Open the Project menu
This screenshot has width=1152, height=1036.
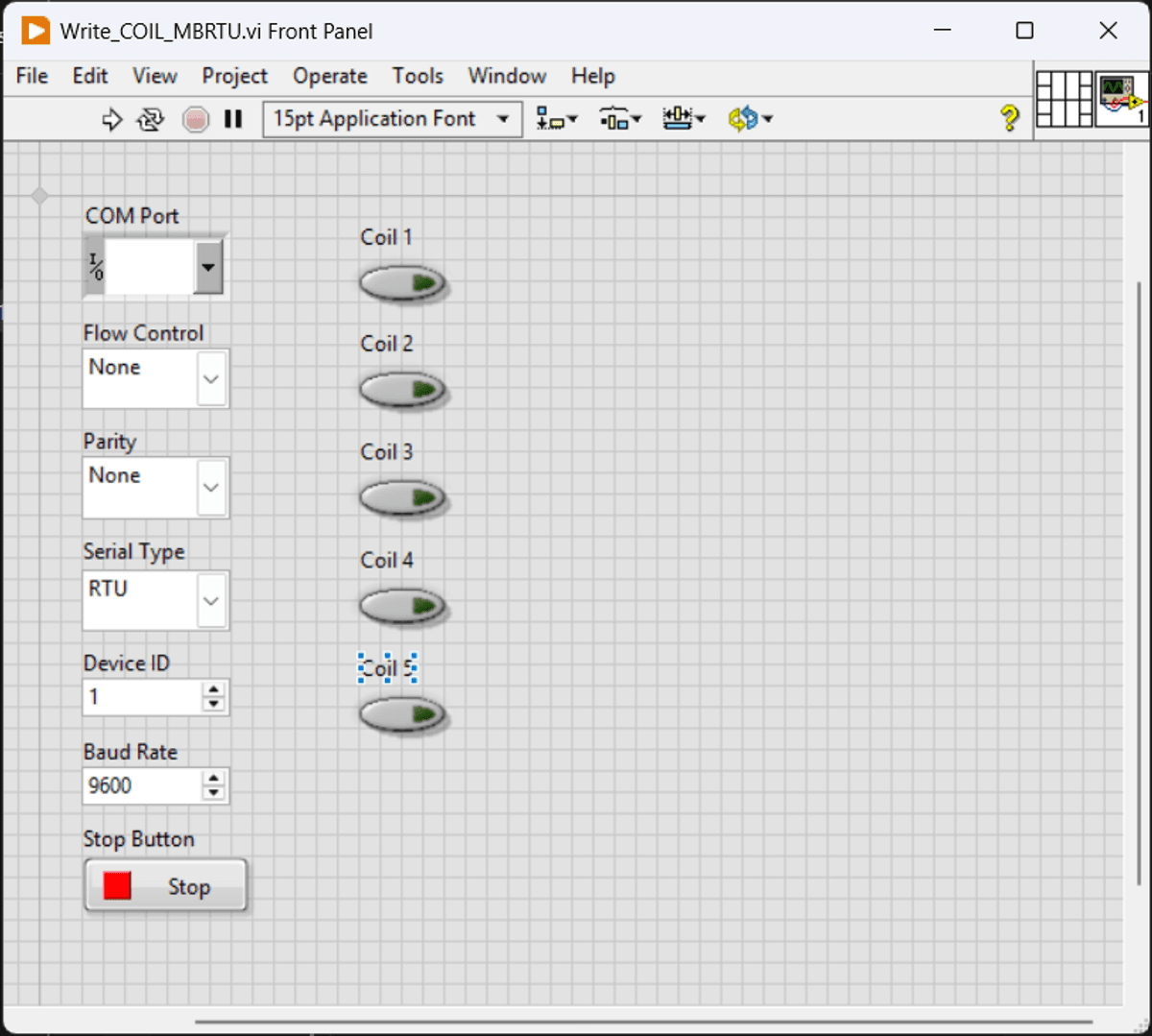(x=234, y=76)
